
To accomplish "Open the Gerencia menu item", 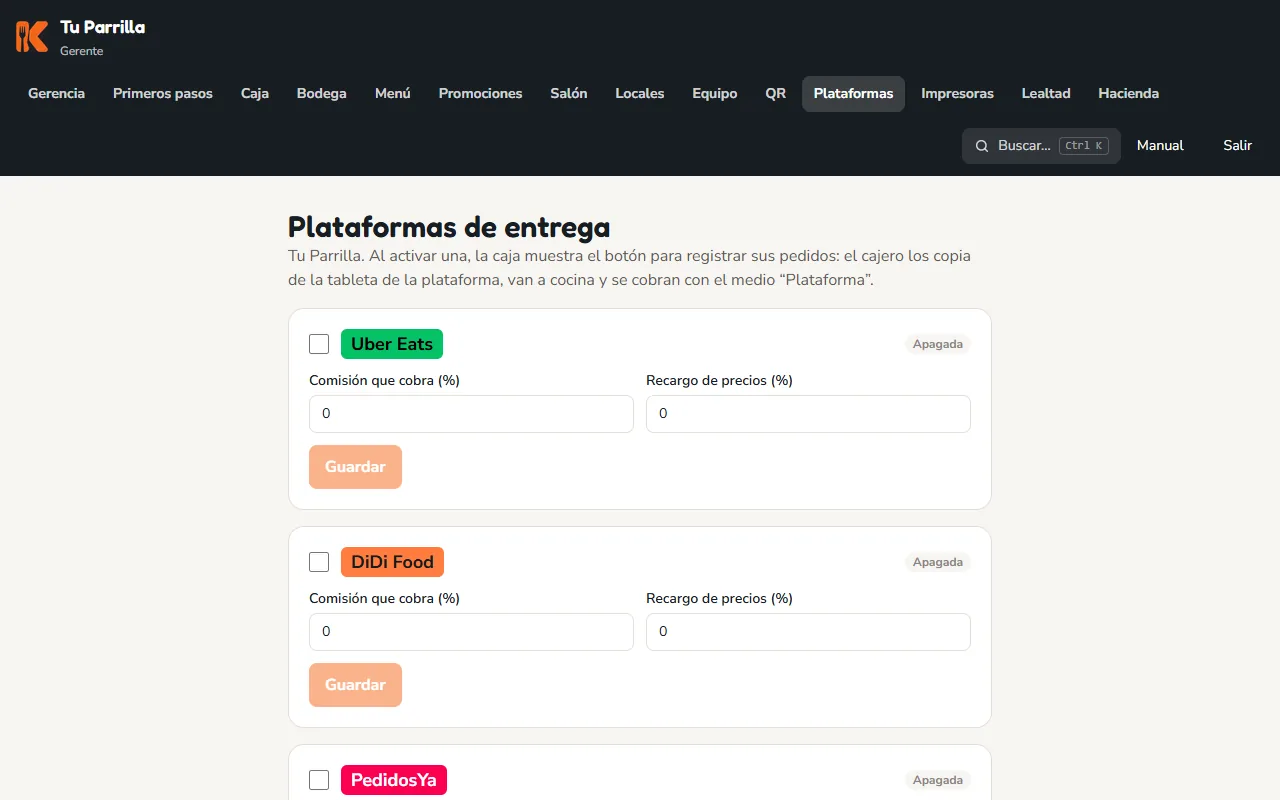I will pos(56,94).
